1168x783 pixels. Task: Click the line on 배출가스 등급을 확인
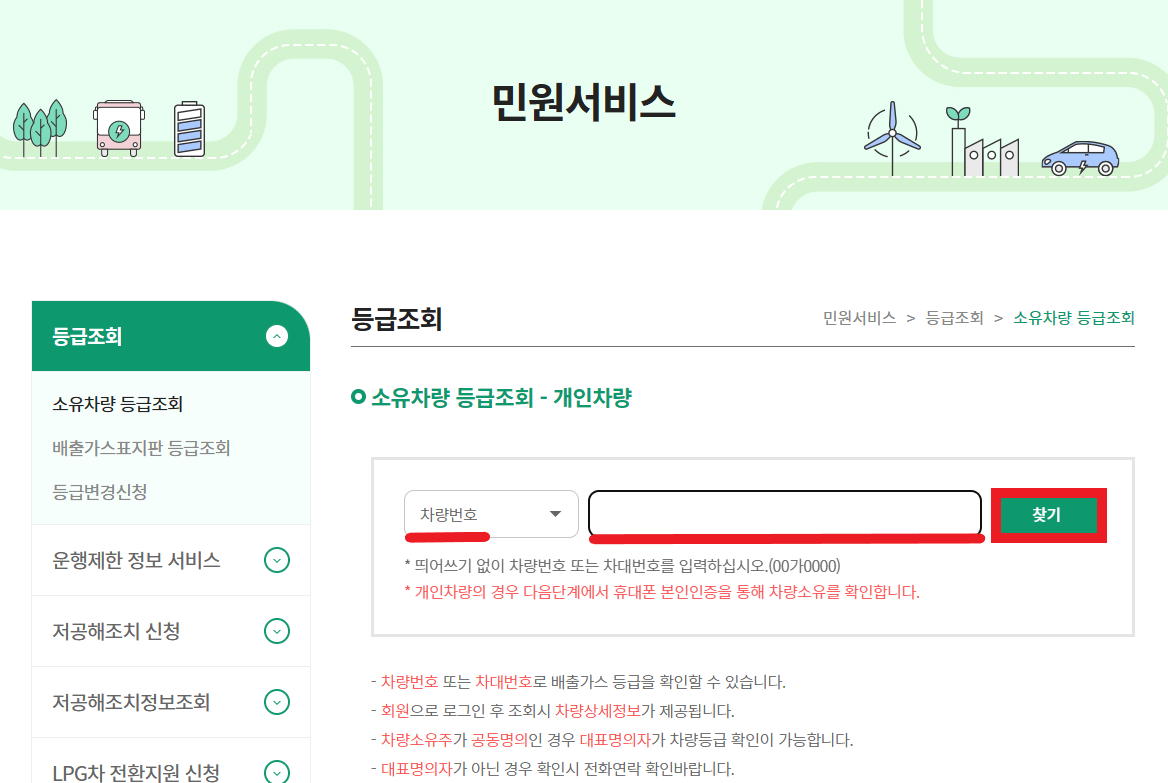pyautogui.click(x=578, y=682)
